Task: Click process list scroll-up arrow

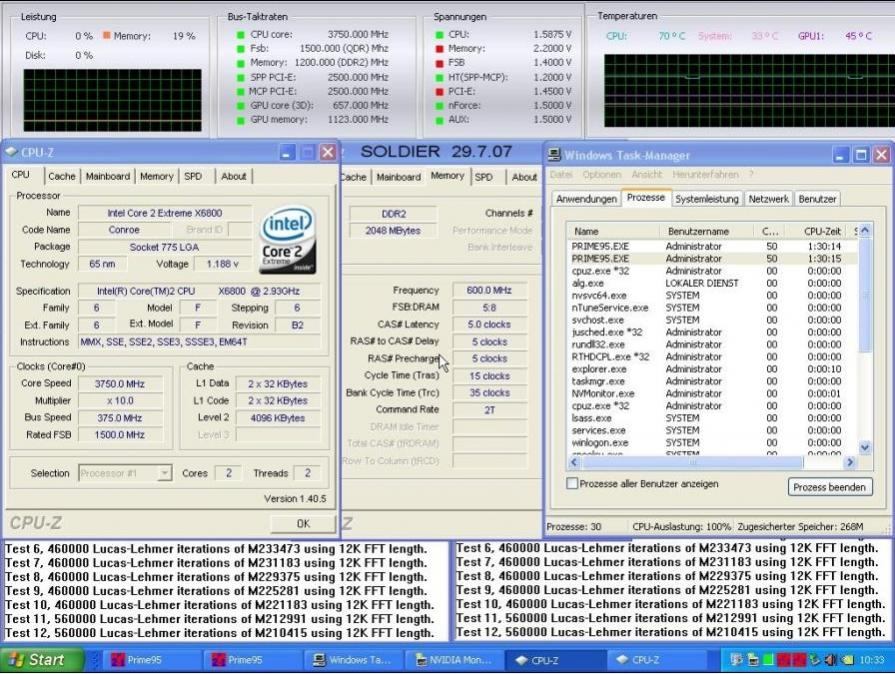Action: (x=865, y=231)
